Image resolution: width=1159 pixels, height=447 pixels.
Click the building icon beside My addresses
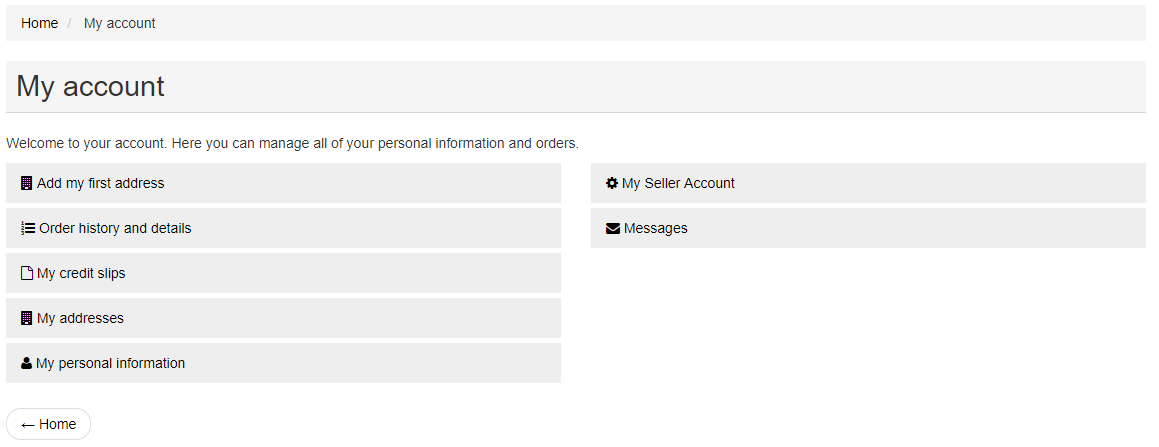click(x=27, y=318)
